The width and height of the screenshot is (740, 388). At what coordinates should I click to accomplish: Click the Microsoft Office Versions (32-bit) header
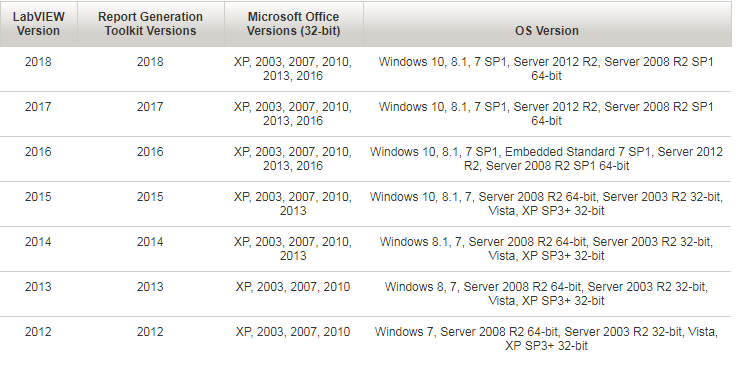click(x=294, y=24)
